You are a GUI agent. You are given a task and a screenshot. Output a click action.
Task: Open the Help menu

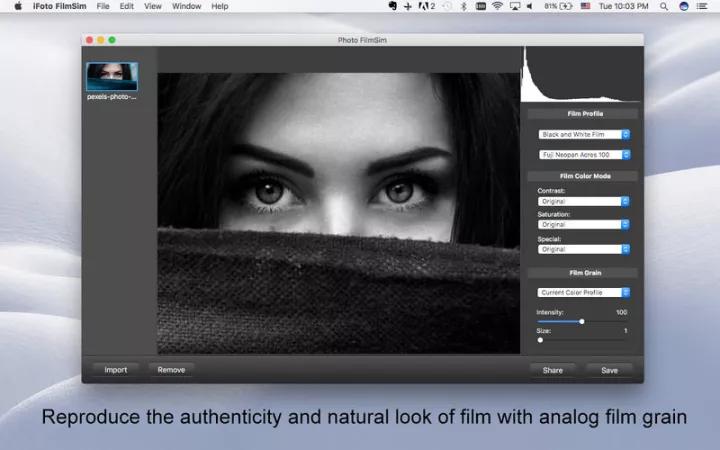coord(219,6)
